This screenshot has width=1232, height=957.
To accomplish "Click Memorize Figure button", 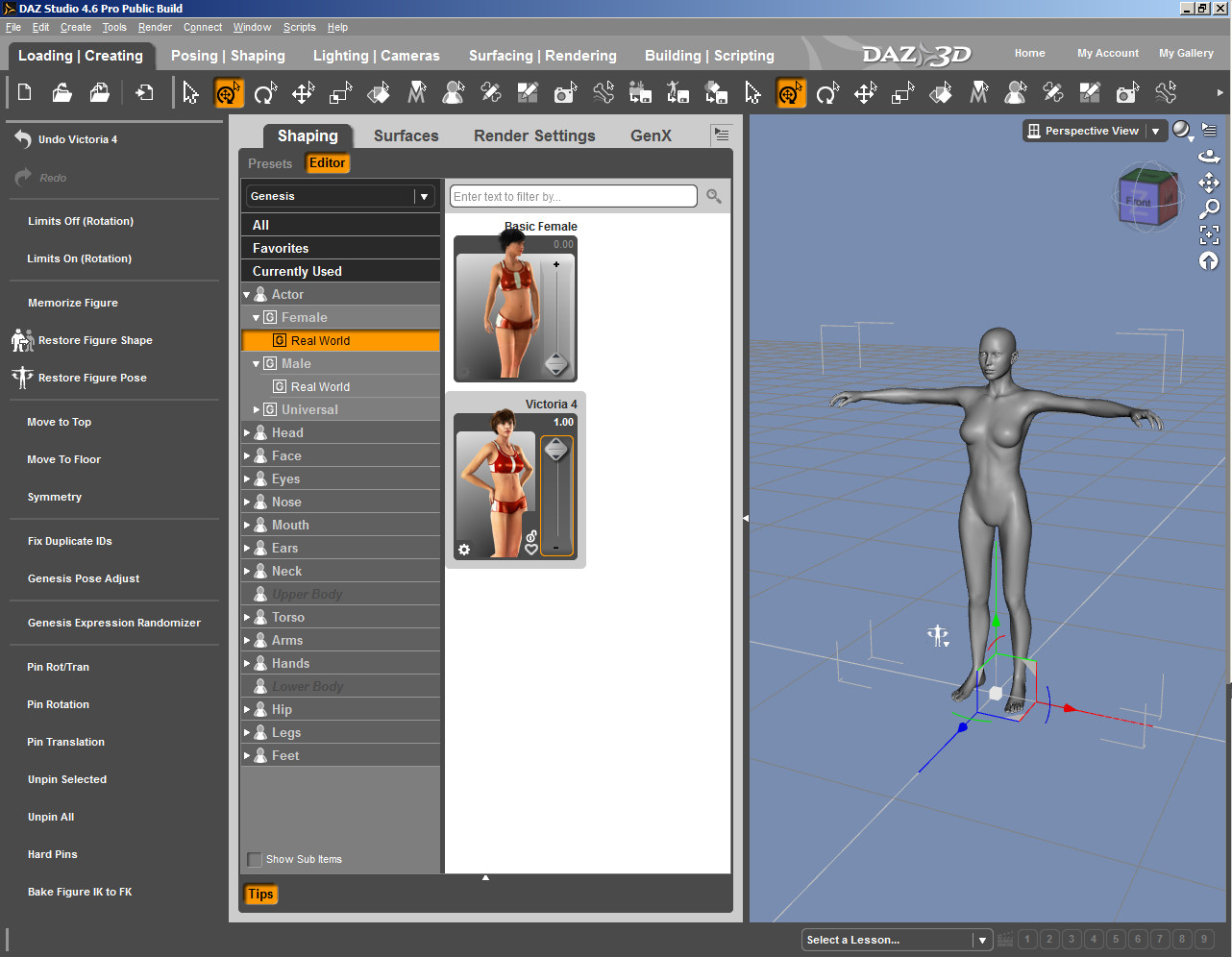I will [73, 303].
